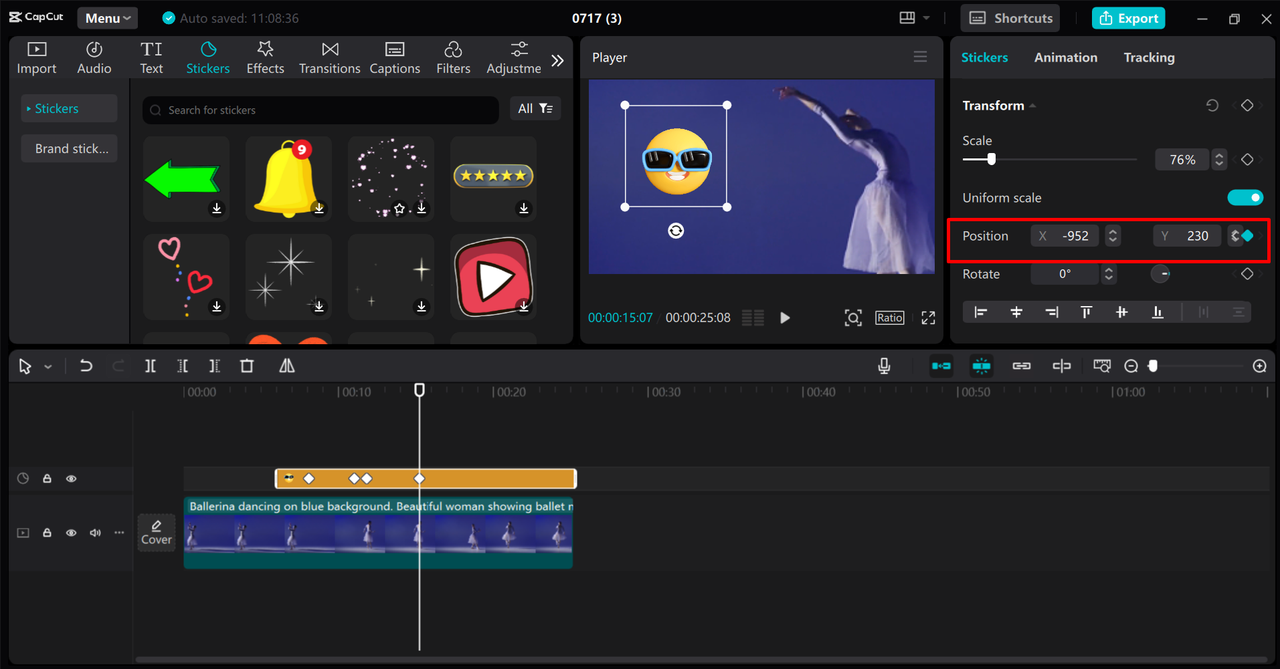1280x669 pixels.
Task: Align sticker to the top
Action: click(x=1086, y=312)
